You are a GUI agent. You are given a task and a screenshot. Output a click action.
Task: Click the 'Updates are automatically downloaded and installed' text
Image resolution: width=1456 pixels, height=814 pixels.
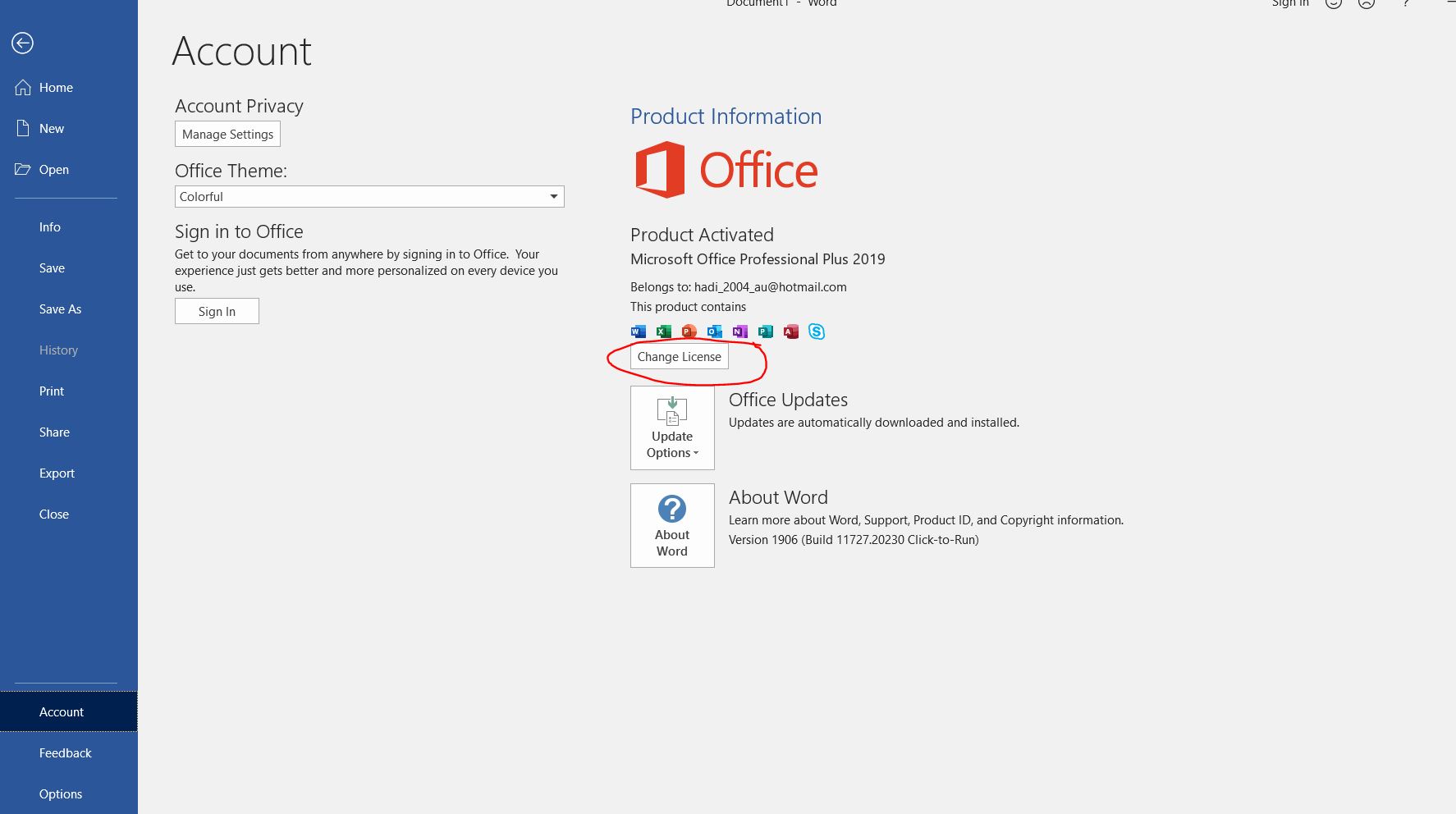point(874,423)
